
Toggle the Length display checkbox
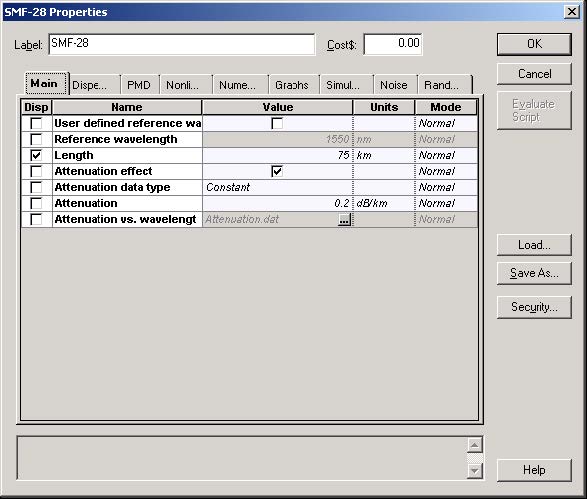(x=36, y=155)
